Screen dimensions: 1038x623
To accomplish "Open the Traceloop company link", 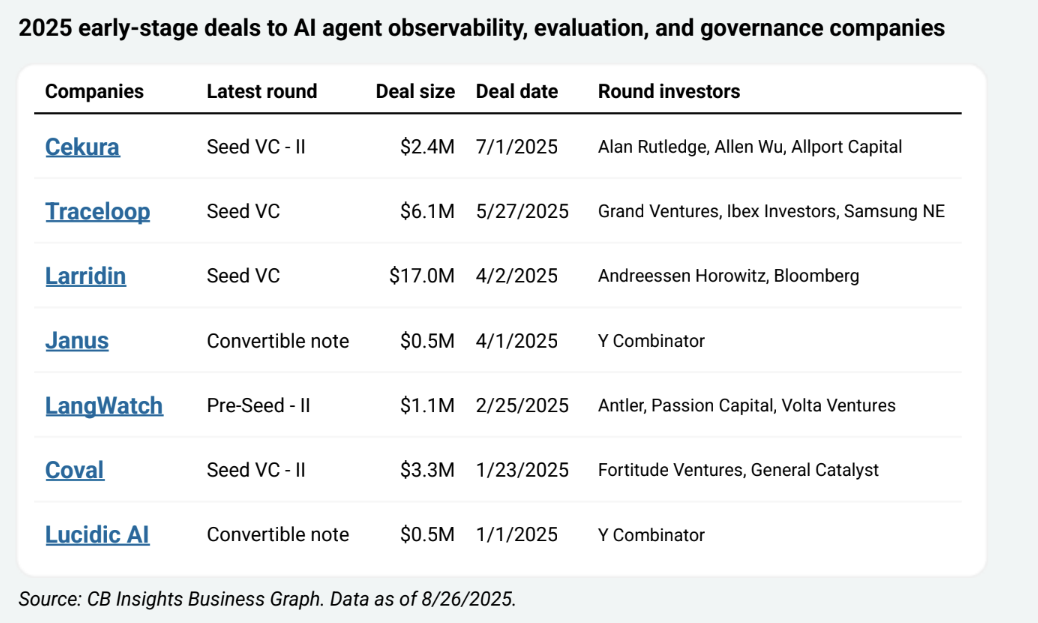I will pyautogui.click(x=97, y=211).
